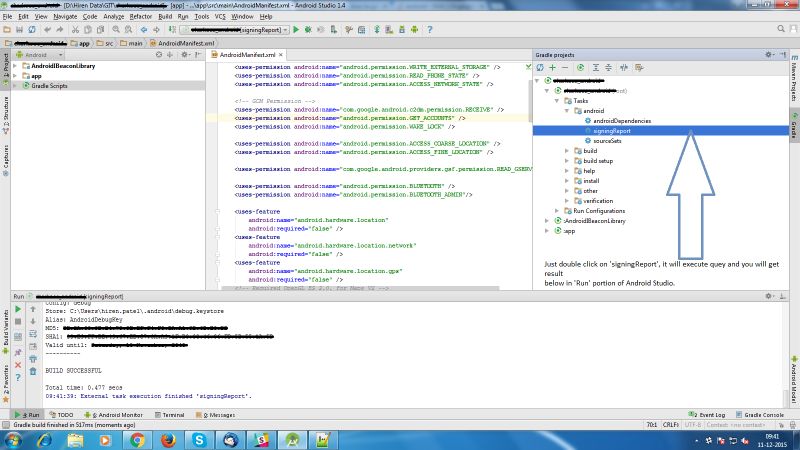This screenshot has width=800, height=450.
Task: Open the Gradle Console button
Action: pyautogui.click(x=760, y=415)
